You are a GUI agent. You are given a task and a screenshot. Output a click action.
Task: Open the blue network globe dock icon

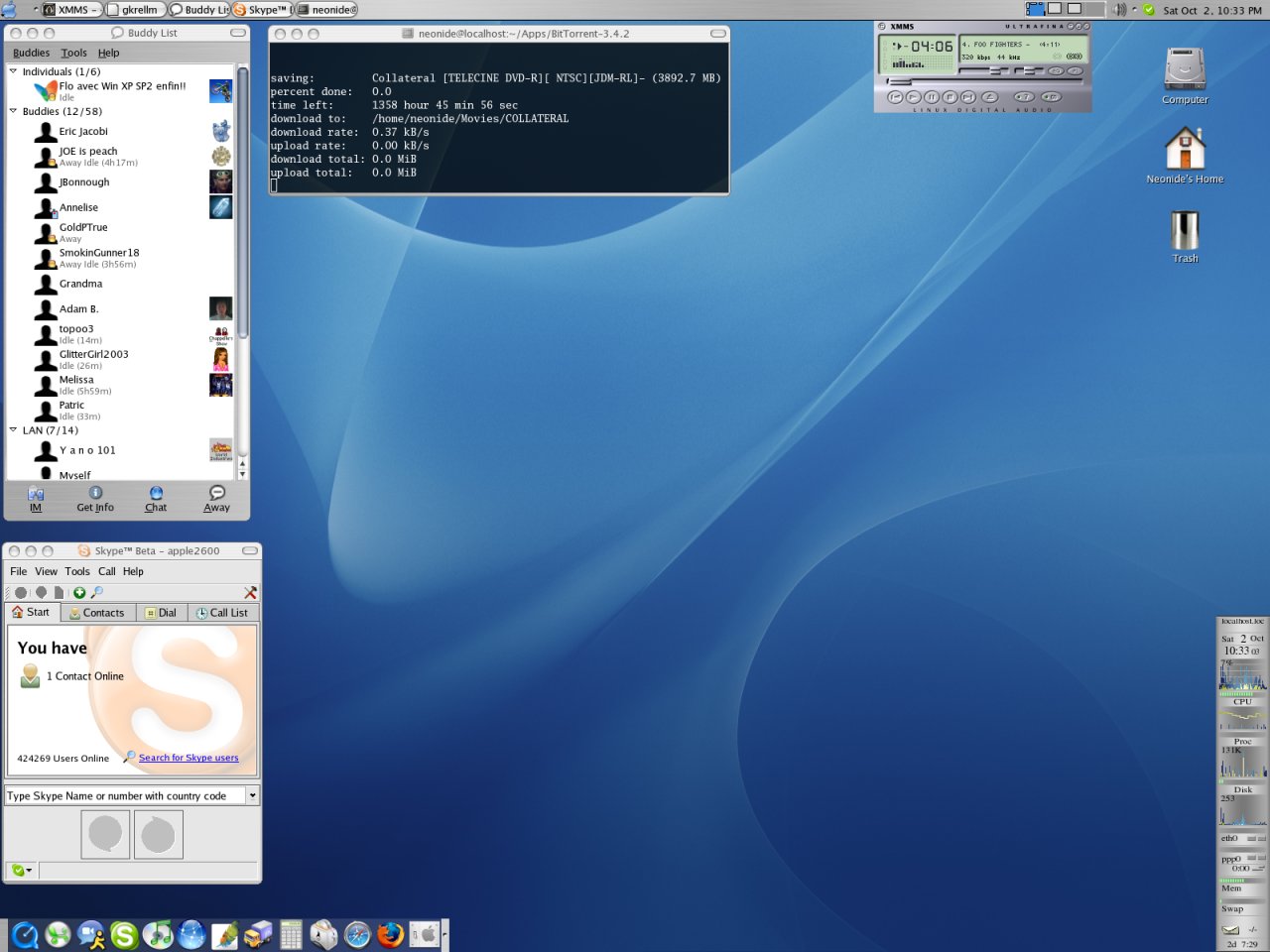coord(191,934)
